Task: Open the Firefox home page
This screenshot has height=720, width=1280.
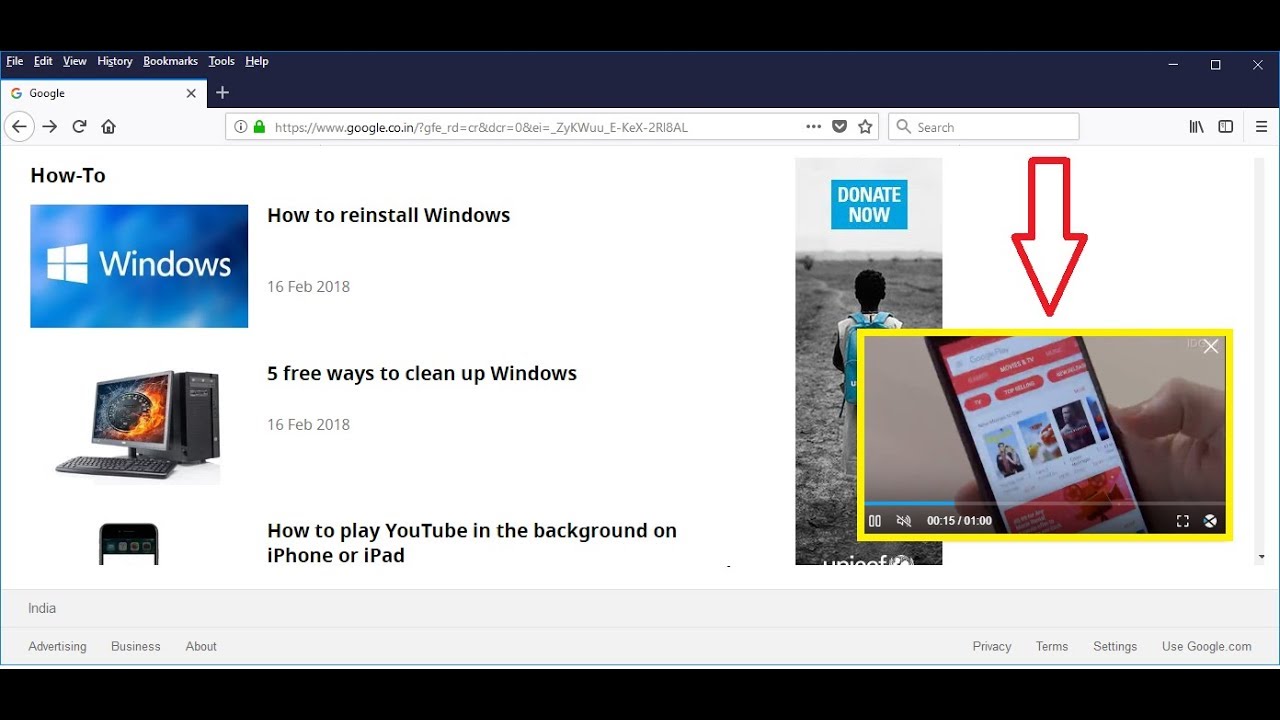Action: [x=109, y=127]
